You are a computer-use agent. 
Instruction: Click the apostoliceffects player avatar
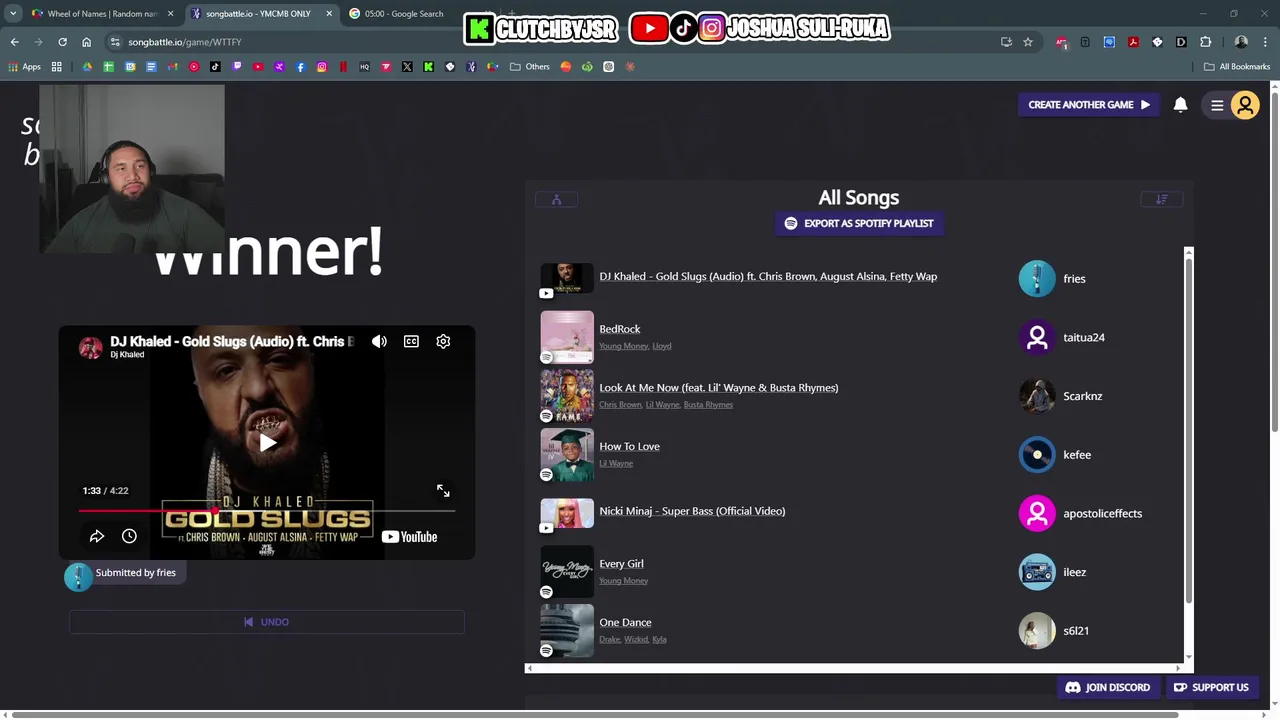(x=1037, y=514)
